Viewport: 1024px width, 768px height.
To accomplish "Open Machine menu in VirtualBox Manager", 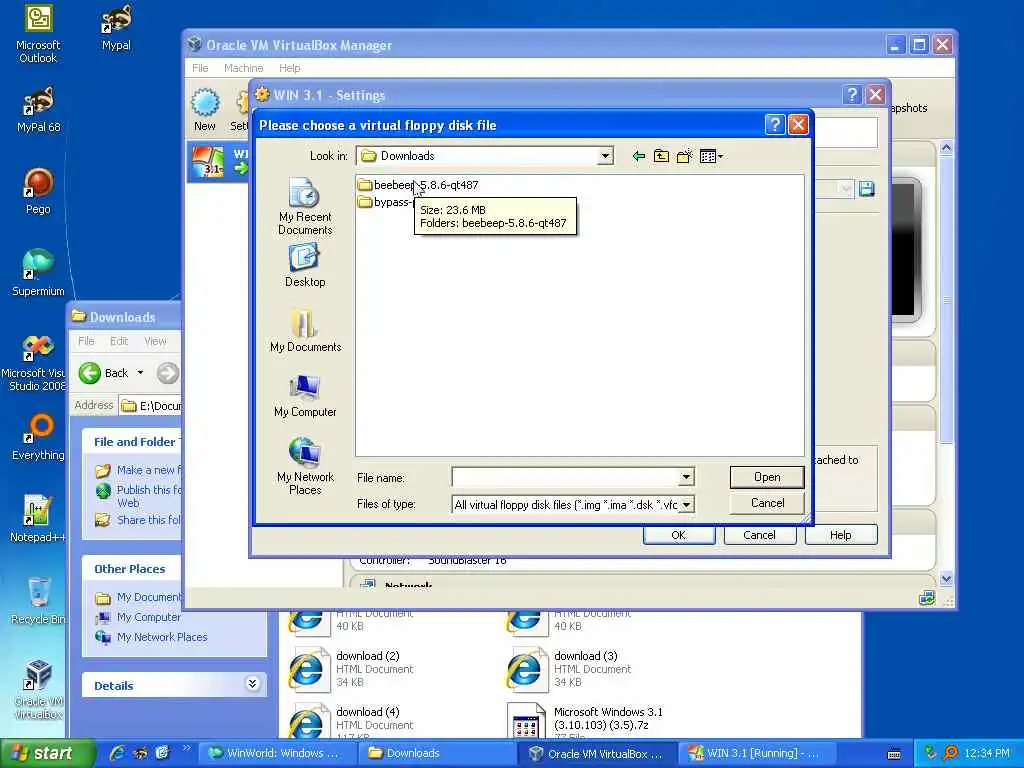I will tap(243, 68).
